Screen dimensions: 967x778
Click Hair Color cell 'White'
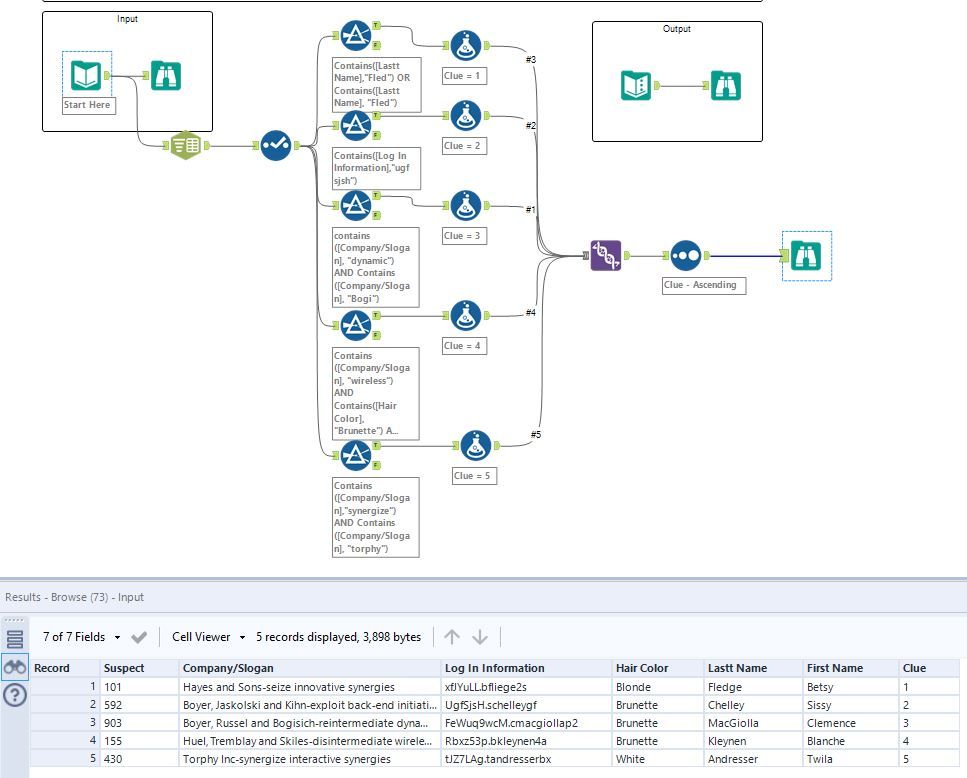coord(658,759)
